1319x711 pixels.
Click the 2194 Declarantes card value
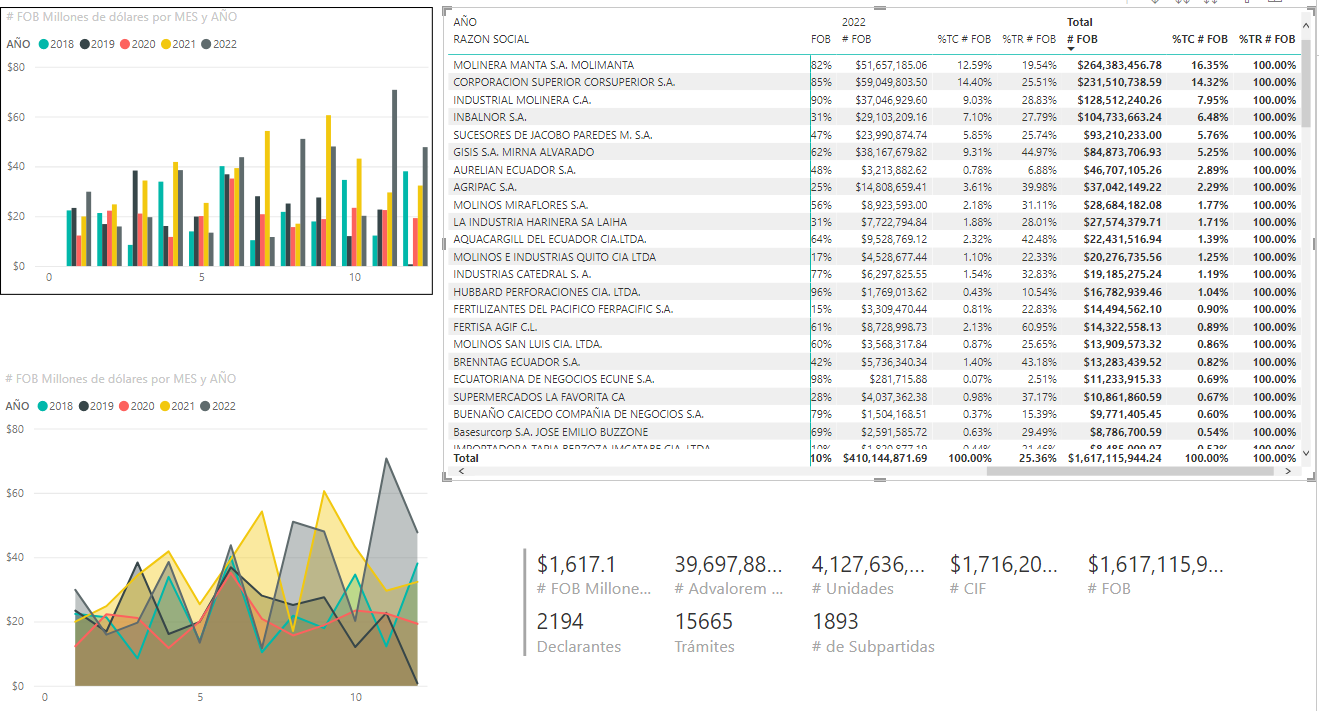tap(560, 622)
